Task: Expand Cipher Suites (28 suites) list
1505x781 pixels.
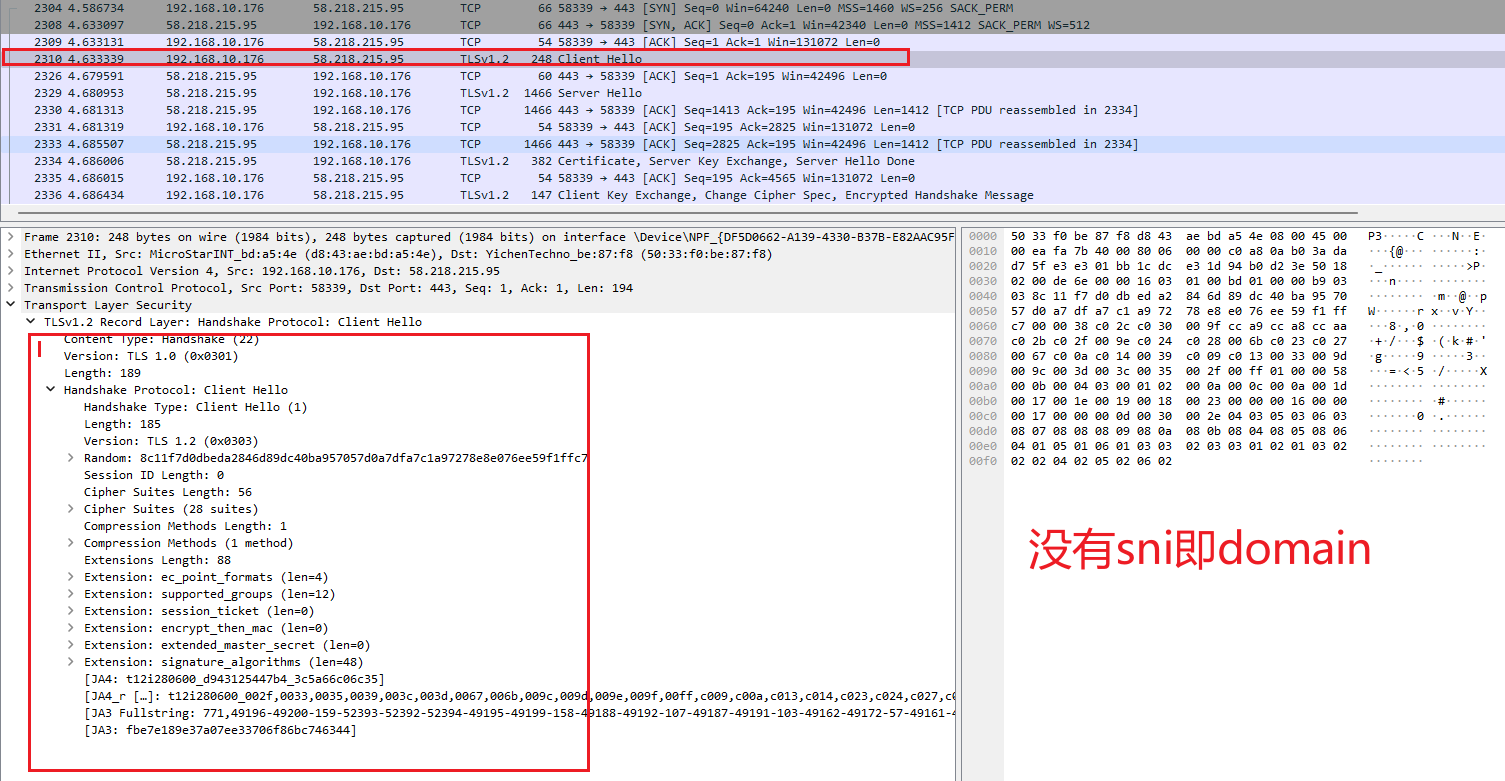Action: pos(70,509)
